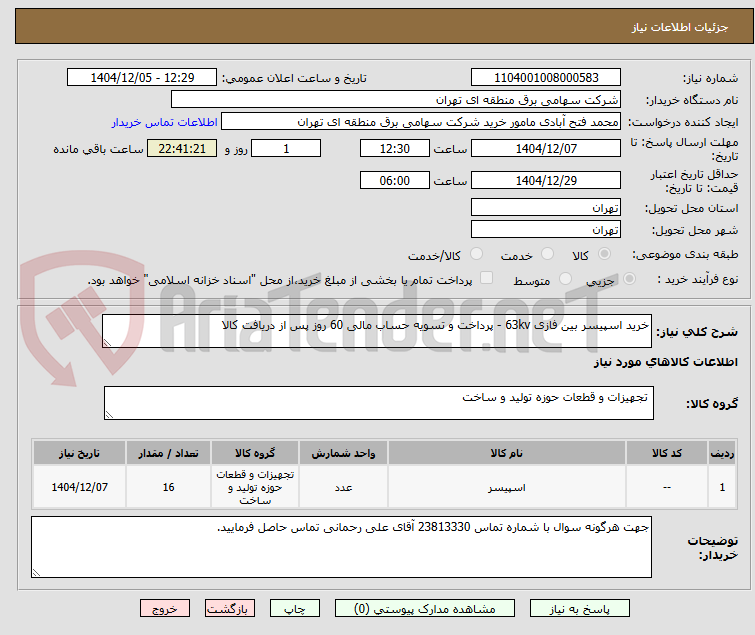Select the جزیی purchase type radio
The width and height of the screenshot is (755, 635).
point(629,279)
